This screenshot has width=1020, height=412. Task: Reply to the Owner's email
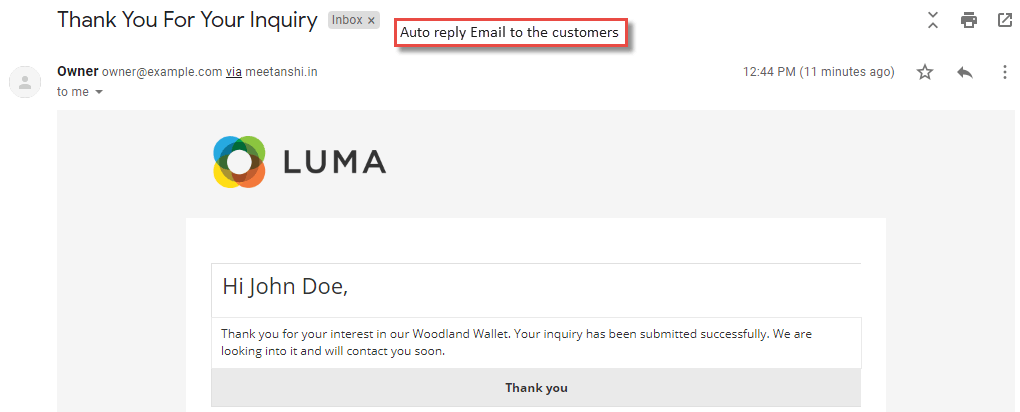(965, 72)
